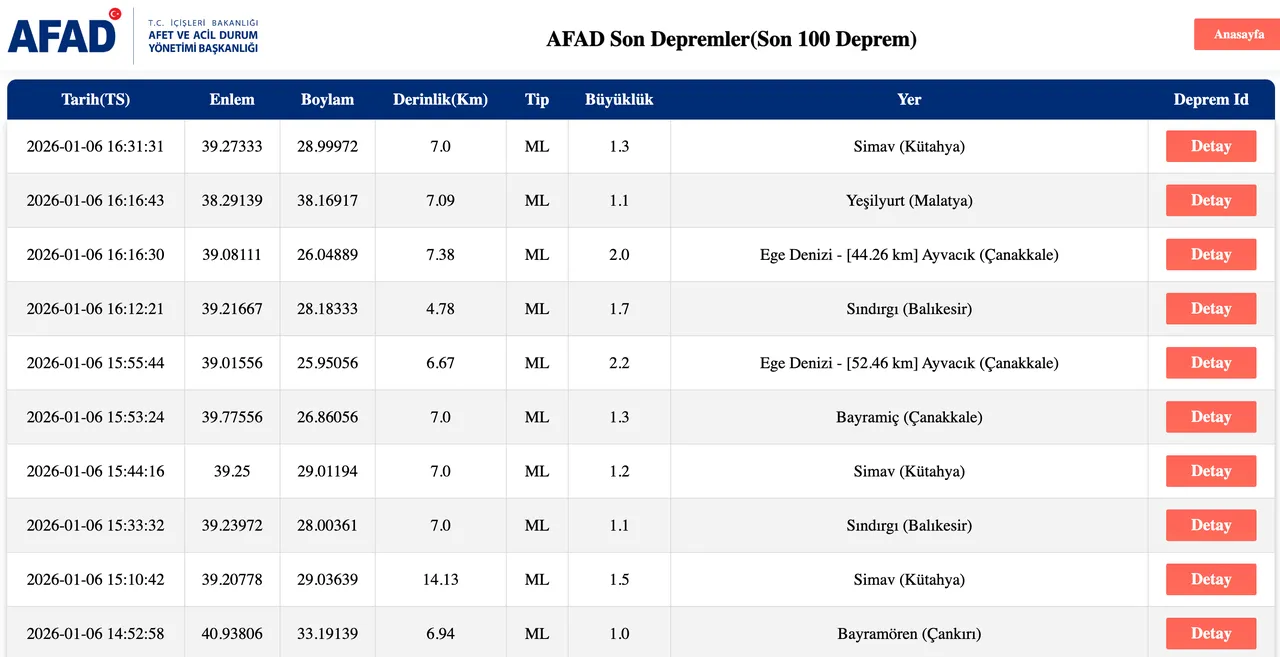Viewport: 1280px width, 657px height.
Task: Open the Anasayfa page
Action: pyautogui.click(x=1237, y=33)
